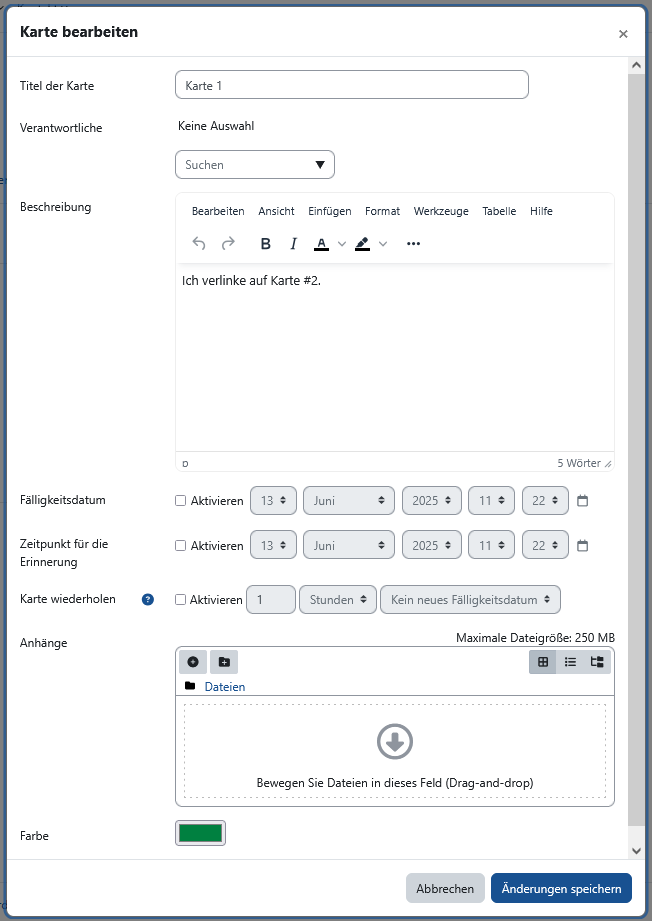Viewport: 652px width, 921px height.
Task: Undo the last edit in description editor
Action: [199, 243]
